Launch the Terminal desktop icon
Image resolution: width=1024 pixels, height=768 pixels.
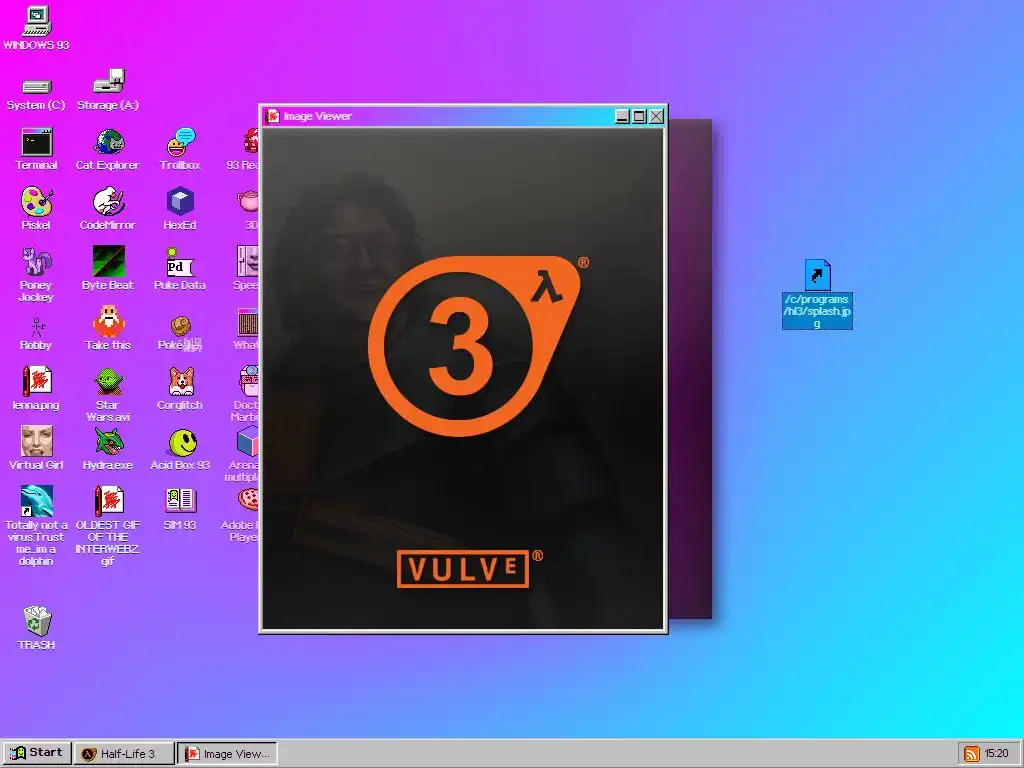(37, 142)
